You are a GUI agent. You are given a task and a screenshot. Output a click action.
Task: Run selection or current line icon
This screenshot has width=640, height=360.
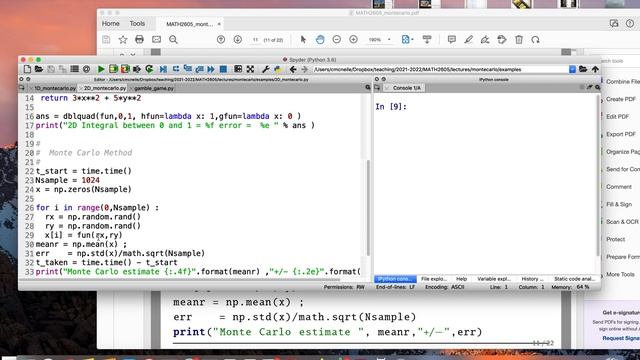(137, 69)
